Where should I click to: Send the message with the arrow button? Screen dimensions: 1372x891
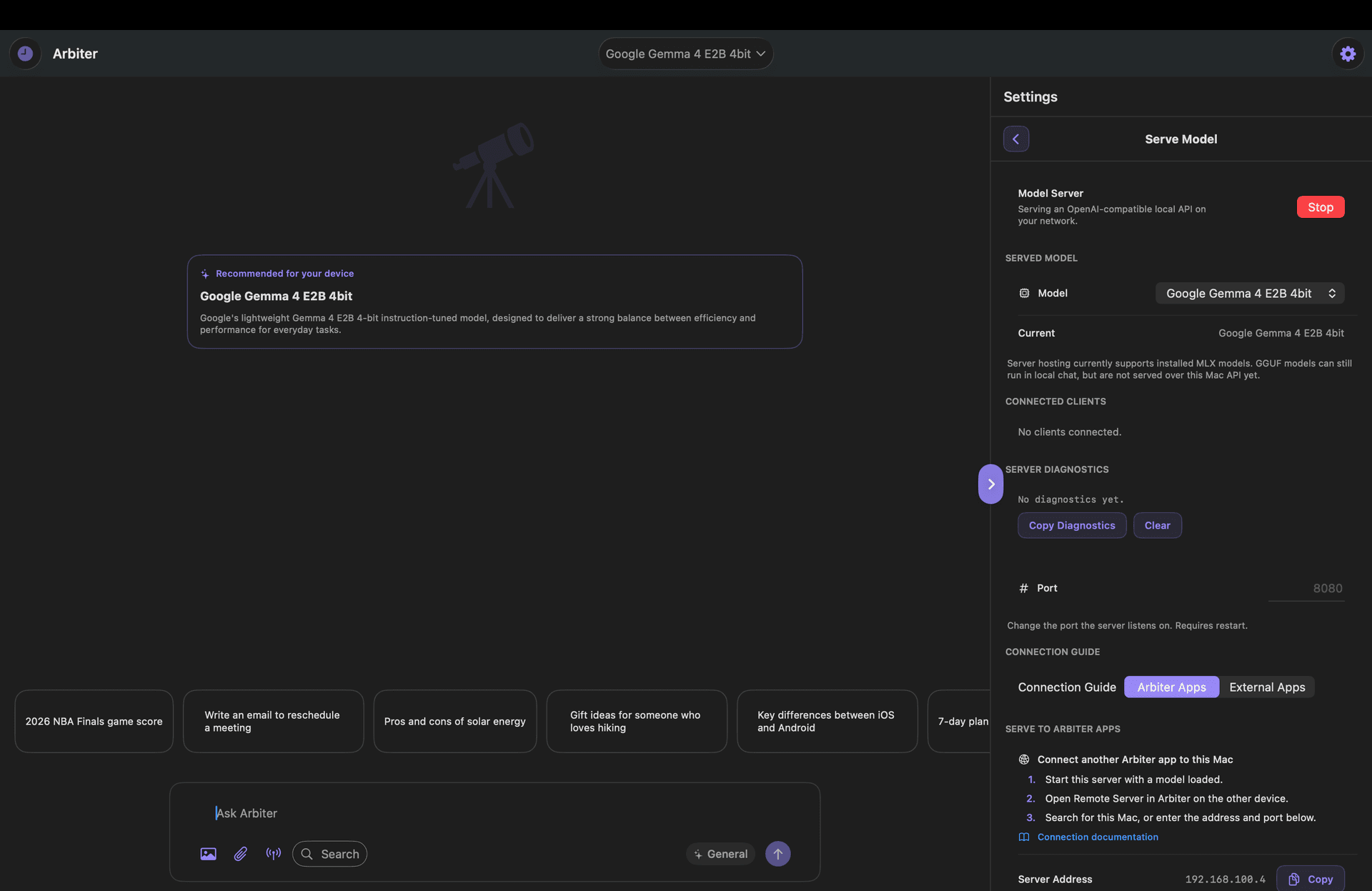click(777, 854)
